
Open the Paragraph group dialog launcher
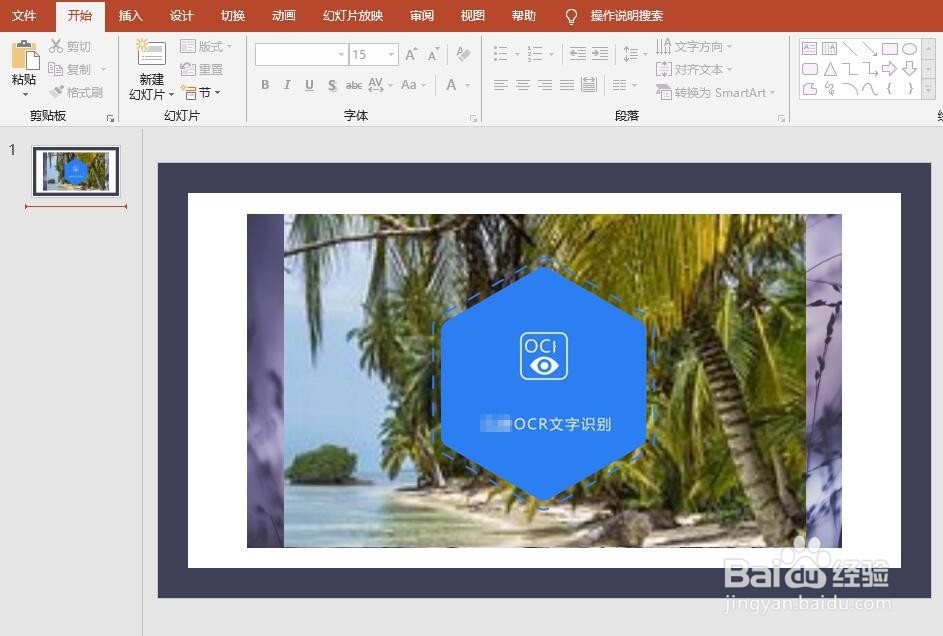[781, 118]
